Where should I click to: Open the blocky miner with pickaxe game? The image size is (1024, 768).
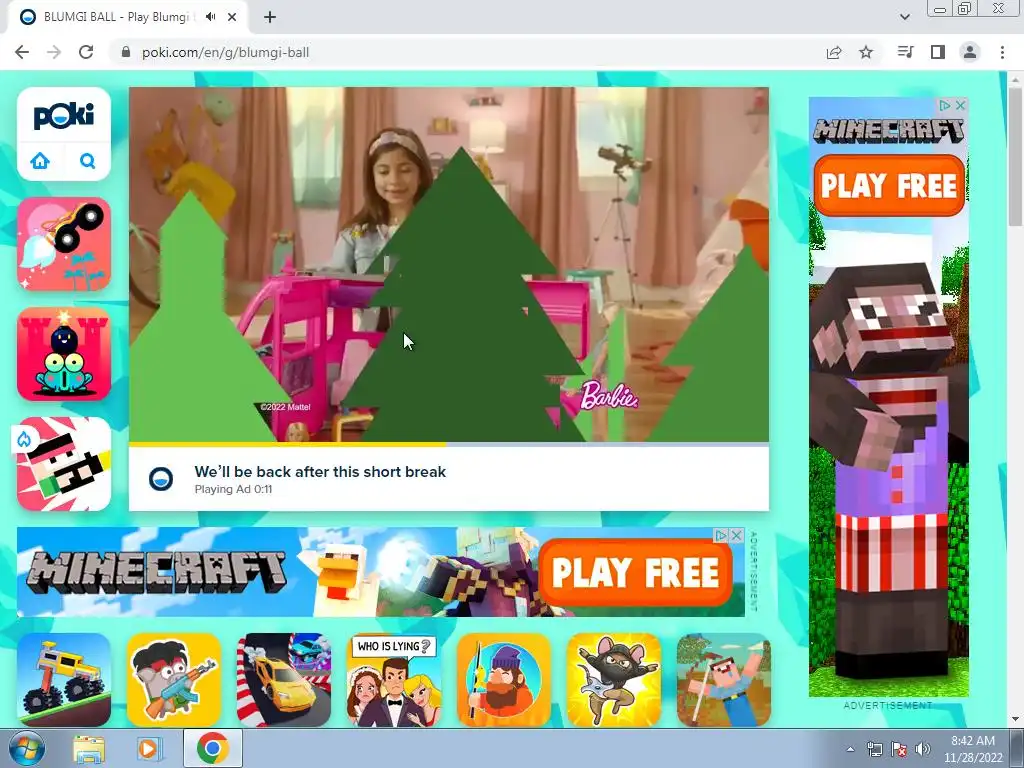724,679
